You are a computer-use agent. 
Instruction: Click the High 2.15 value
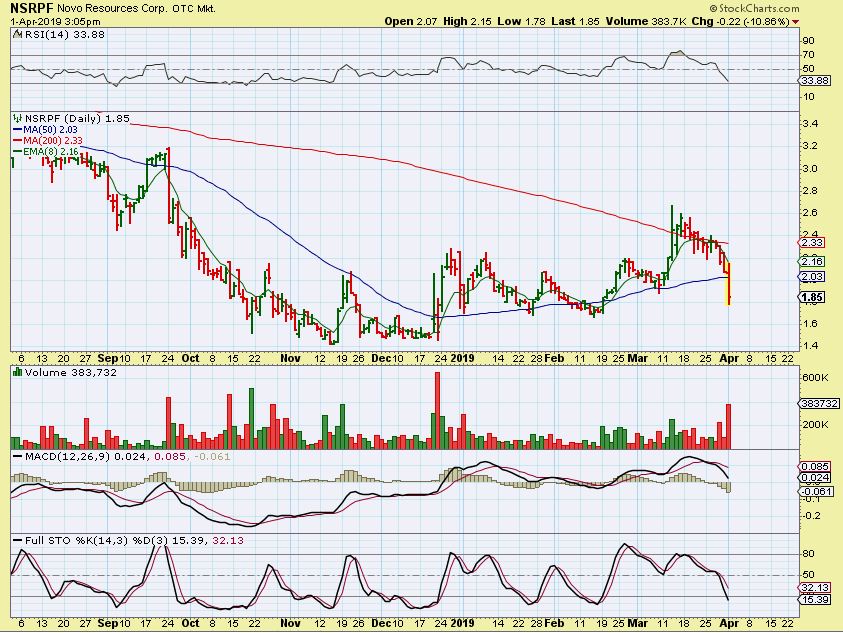(x=468, y=22)
